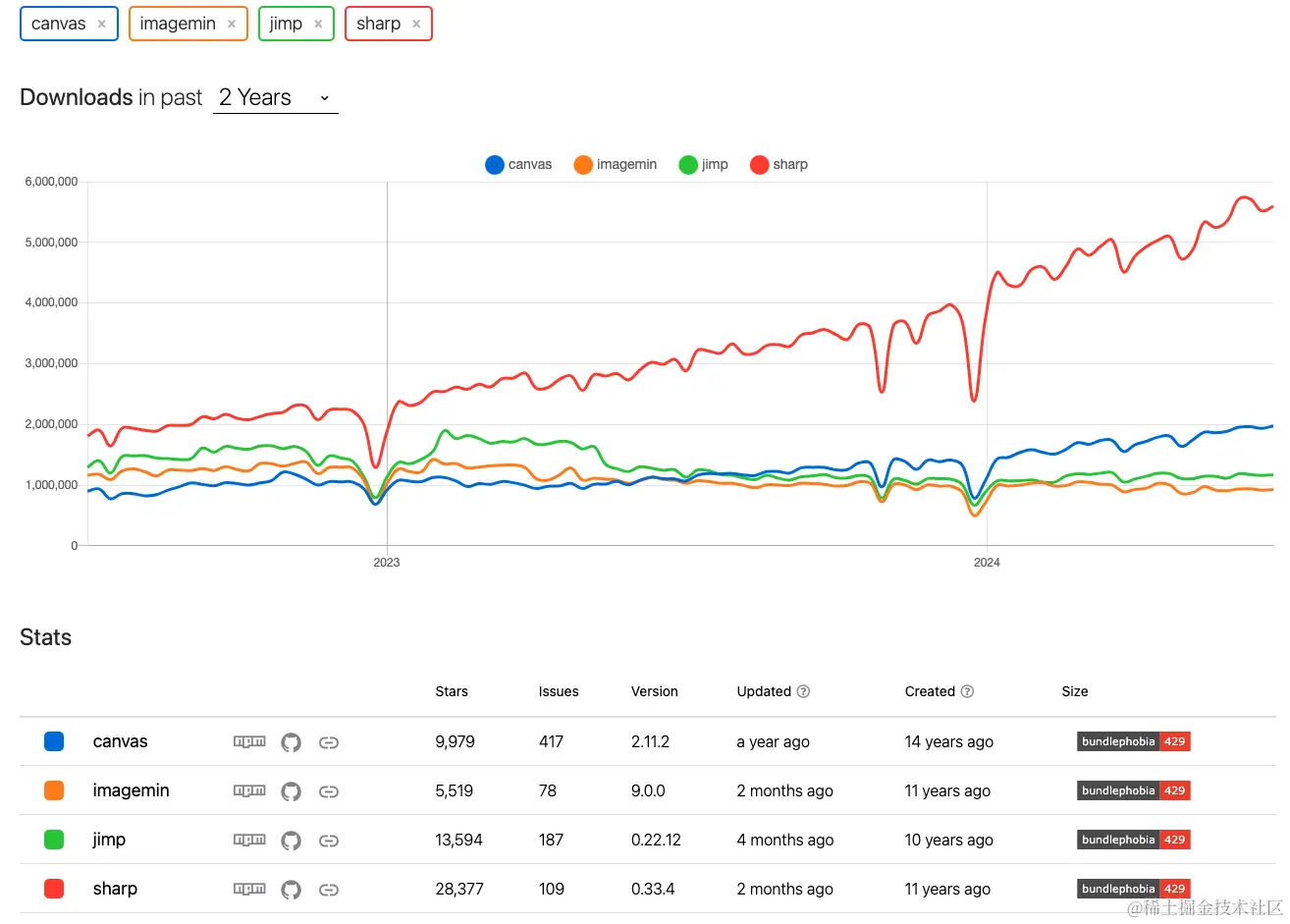Open homepage link icon for sharp
The image size is (1290, 924).
tap(329, 890)
